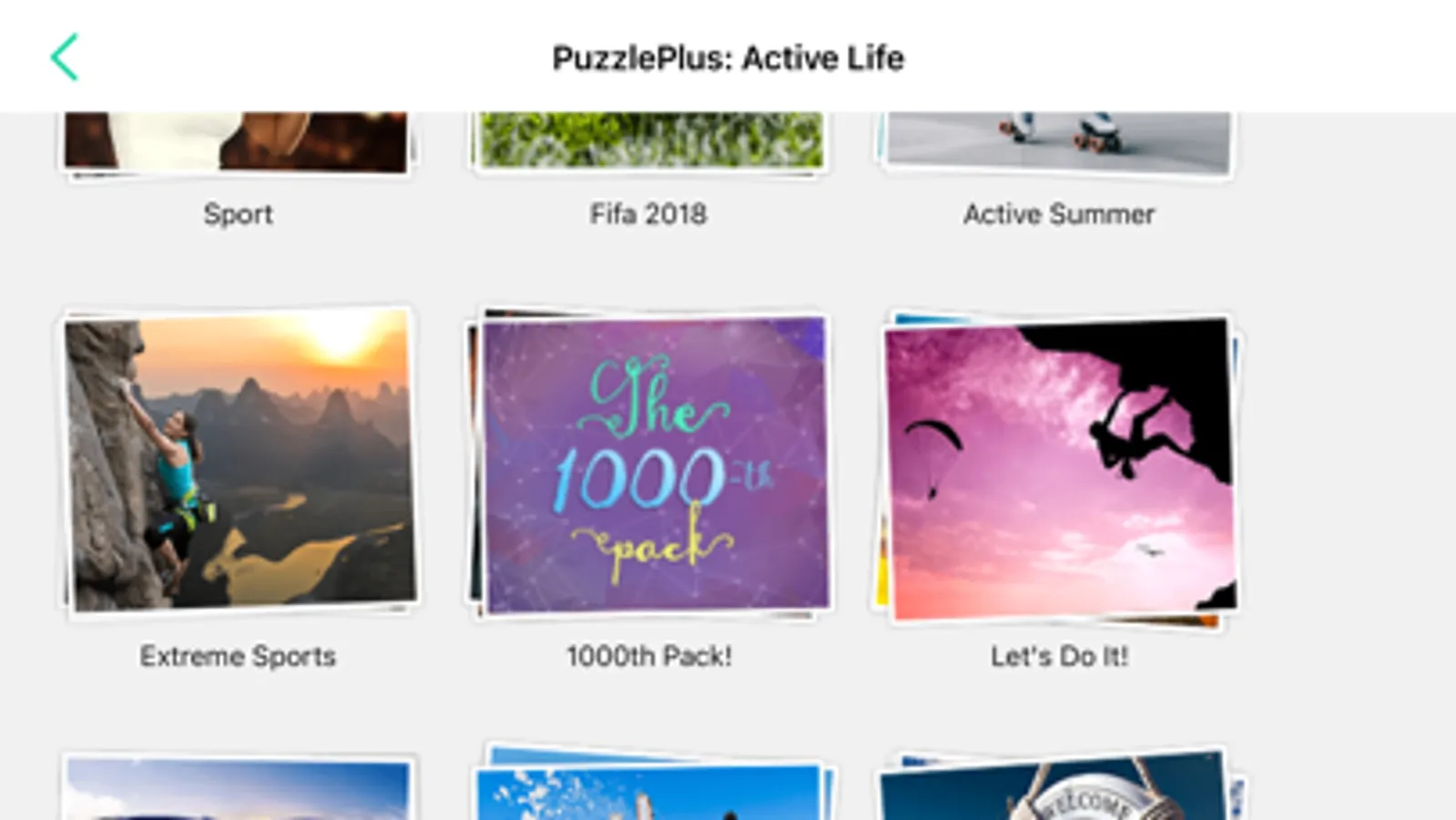
Task: Open the Let's Do It climber thumbnail
Action: pos(1059,467)
